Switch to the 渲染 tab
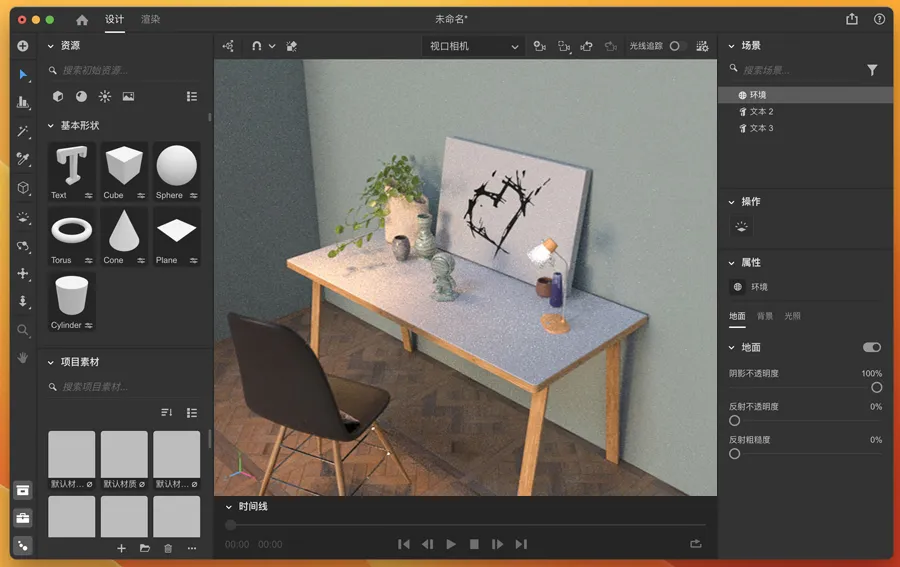The height and width of the screenshot is (567, 900). 150,20
